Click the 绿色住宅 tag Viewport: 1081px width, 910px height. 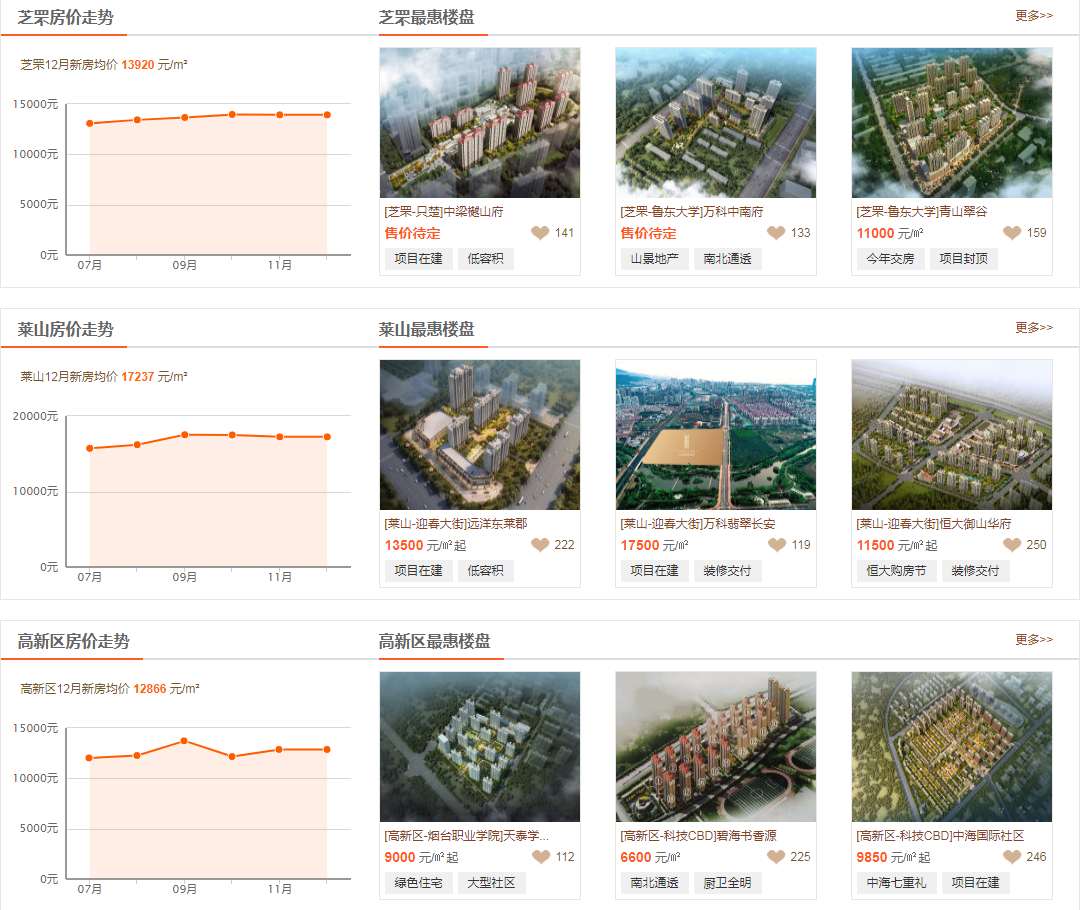(418, 882)
